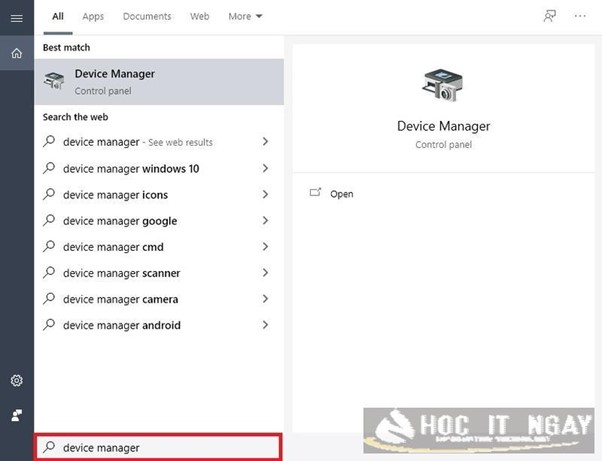Expand arrow for 'device manager - See web results'

pyautogui.click(x=265, y=142)
